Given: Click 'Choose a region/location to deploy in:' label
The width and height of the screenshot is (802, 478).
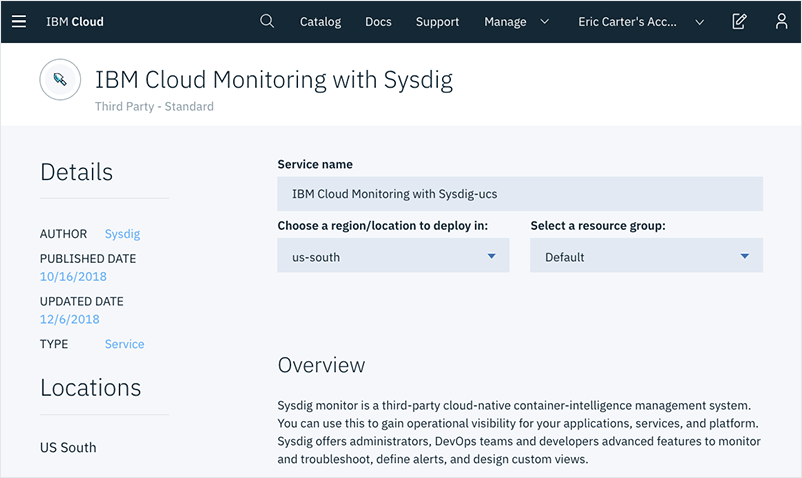Looking at the screenshot, I should [x=383, y=225].
